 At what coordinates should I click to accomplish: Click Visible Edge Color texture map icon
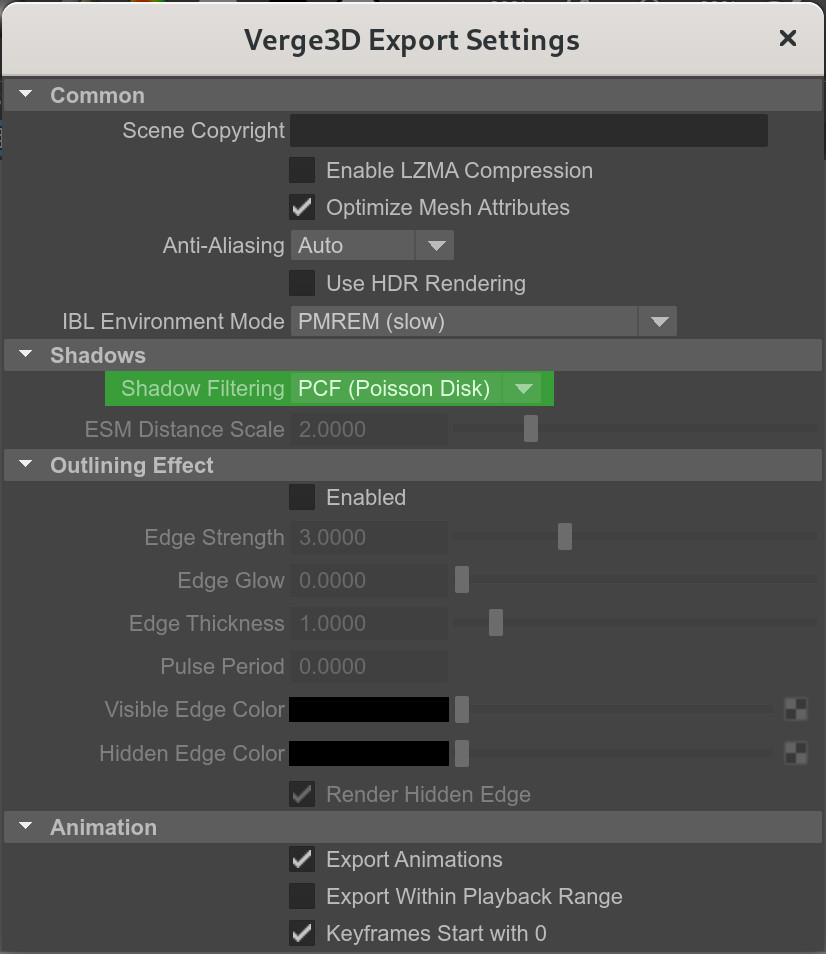pyautogui.click(x=796, y=709)
